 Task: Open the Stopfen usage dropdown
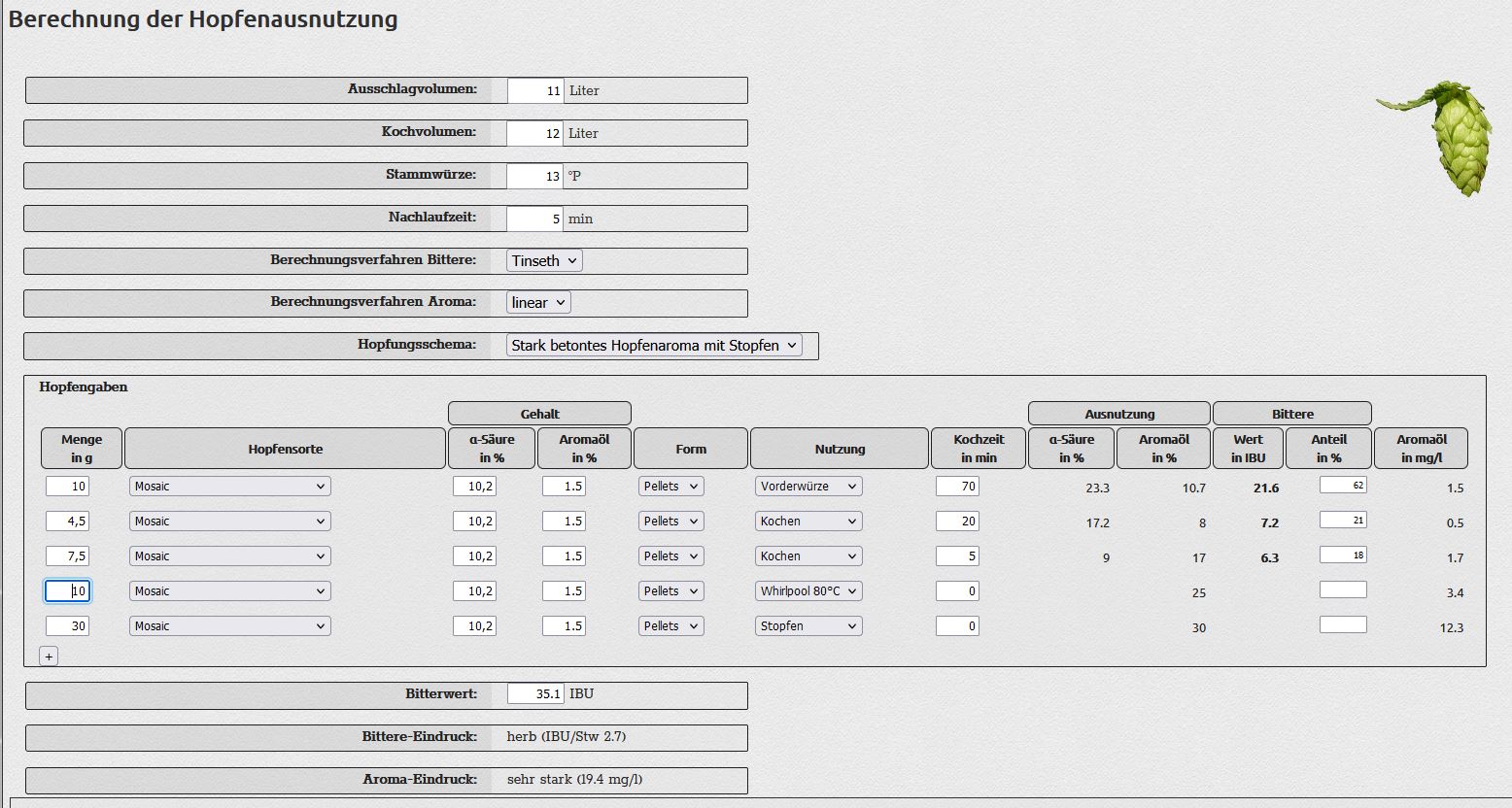coord(808,626)
